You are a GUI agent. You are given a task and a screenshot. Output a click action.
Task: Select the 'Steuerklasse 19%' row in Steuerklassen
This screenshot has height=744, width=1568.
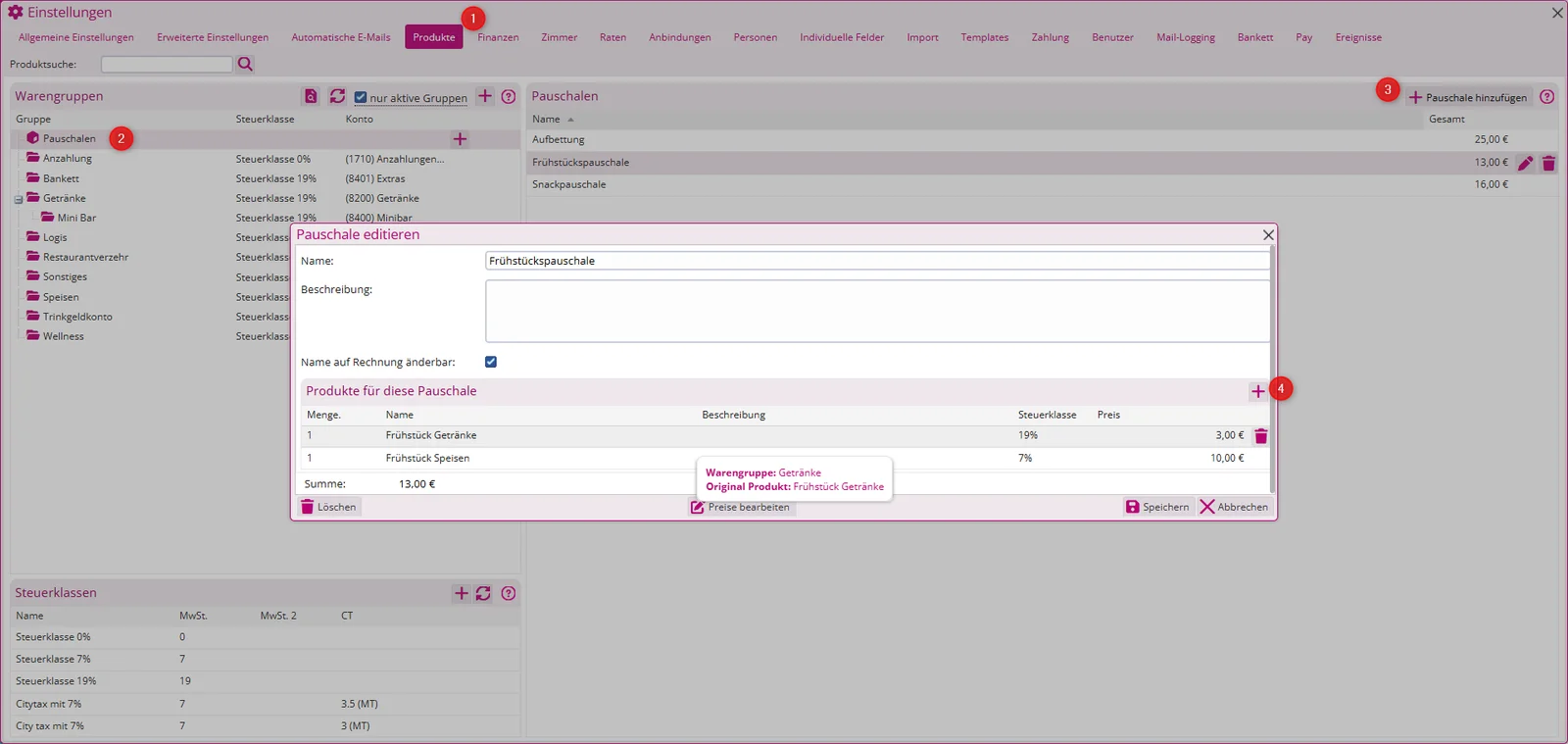point(265,681)
